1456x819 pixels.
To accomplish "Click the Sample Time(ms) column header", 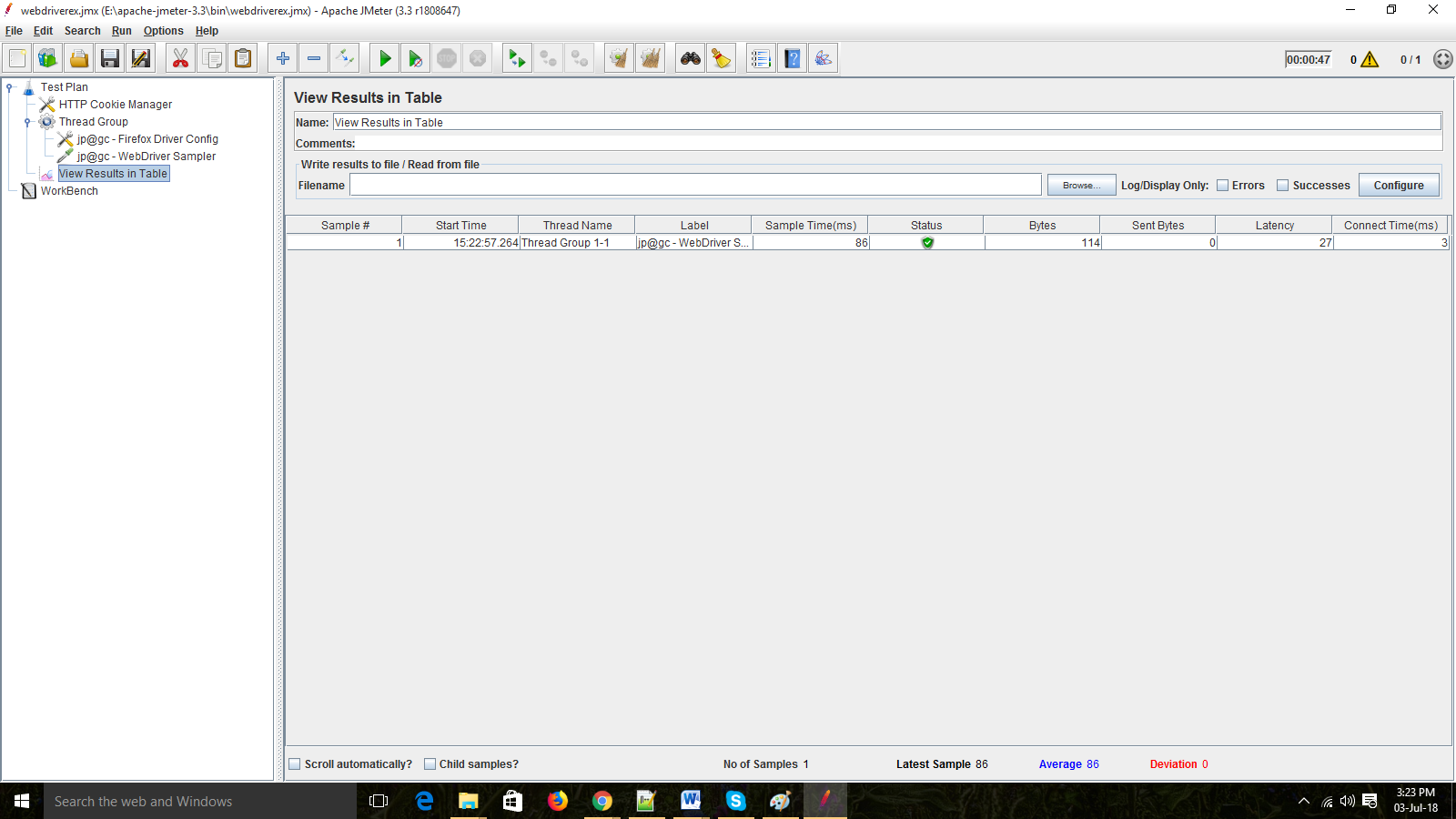I will (810, 226).
